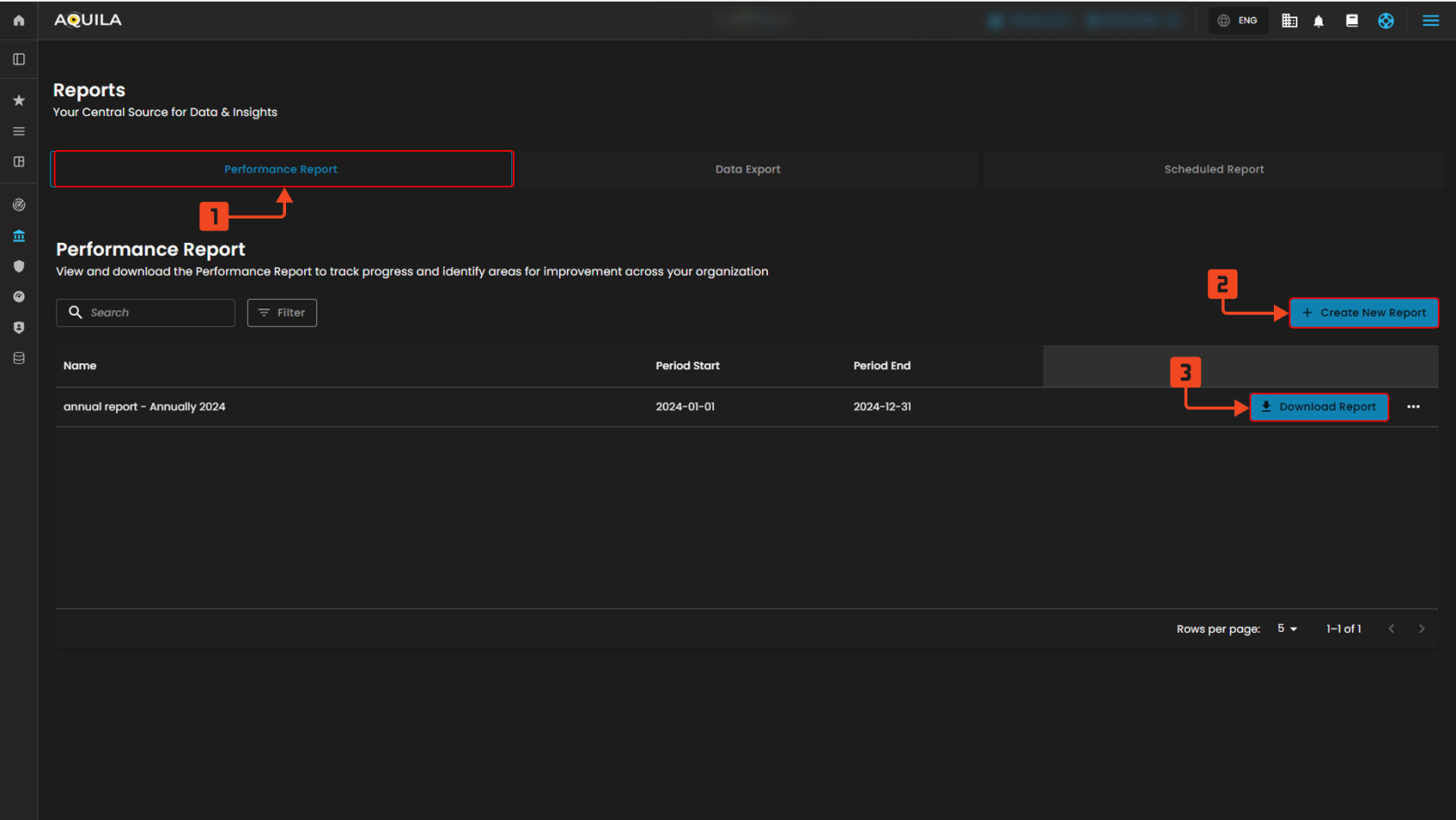
Task: Click the Create New Report button
Action: click(x=1363, y=313)
